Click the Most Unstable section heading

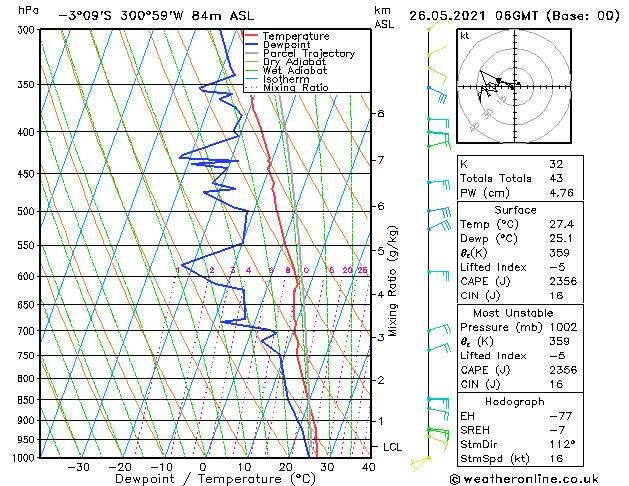513,313
